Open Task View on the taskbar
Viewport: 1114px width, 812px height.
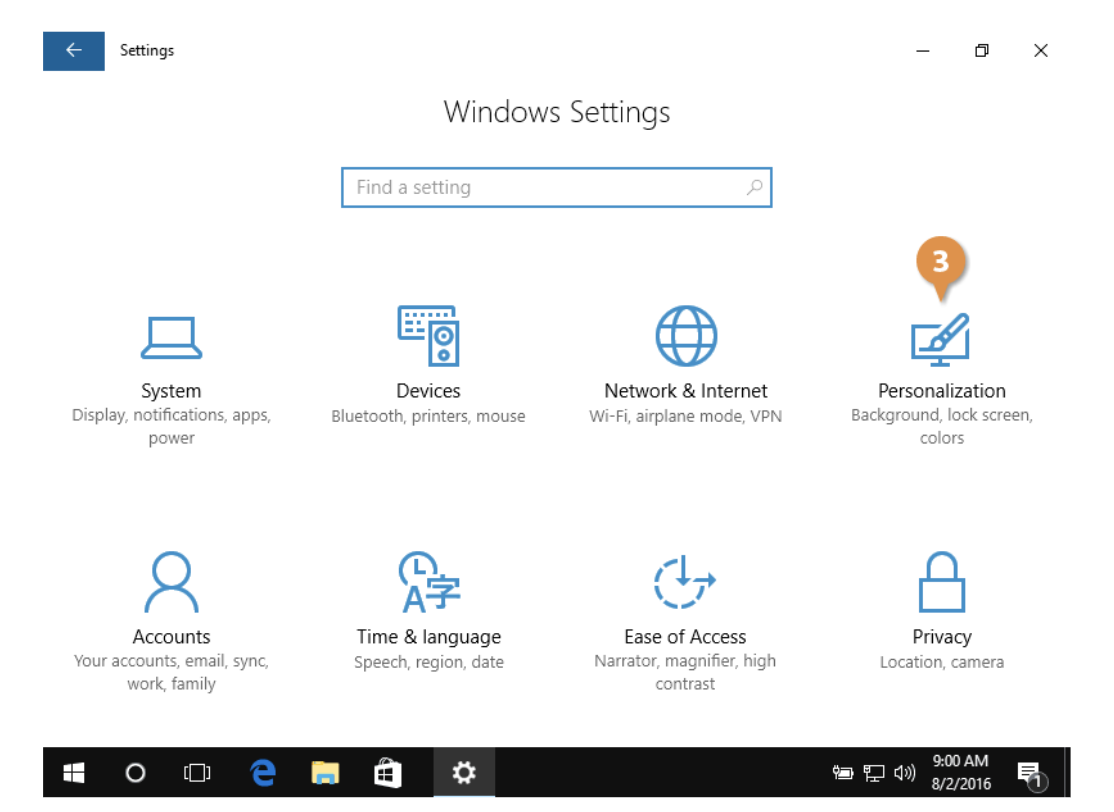197,773
